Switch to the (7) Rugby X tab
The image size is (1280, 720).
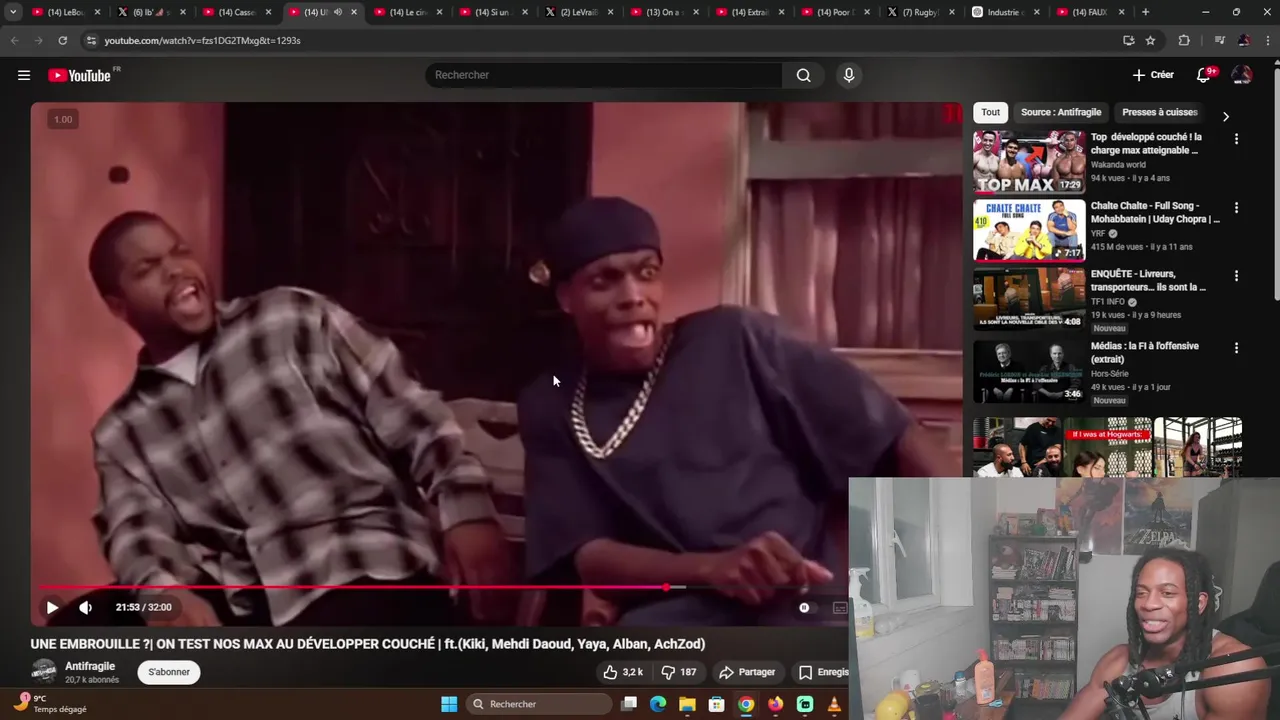pos(920,12)
